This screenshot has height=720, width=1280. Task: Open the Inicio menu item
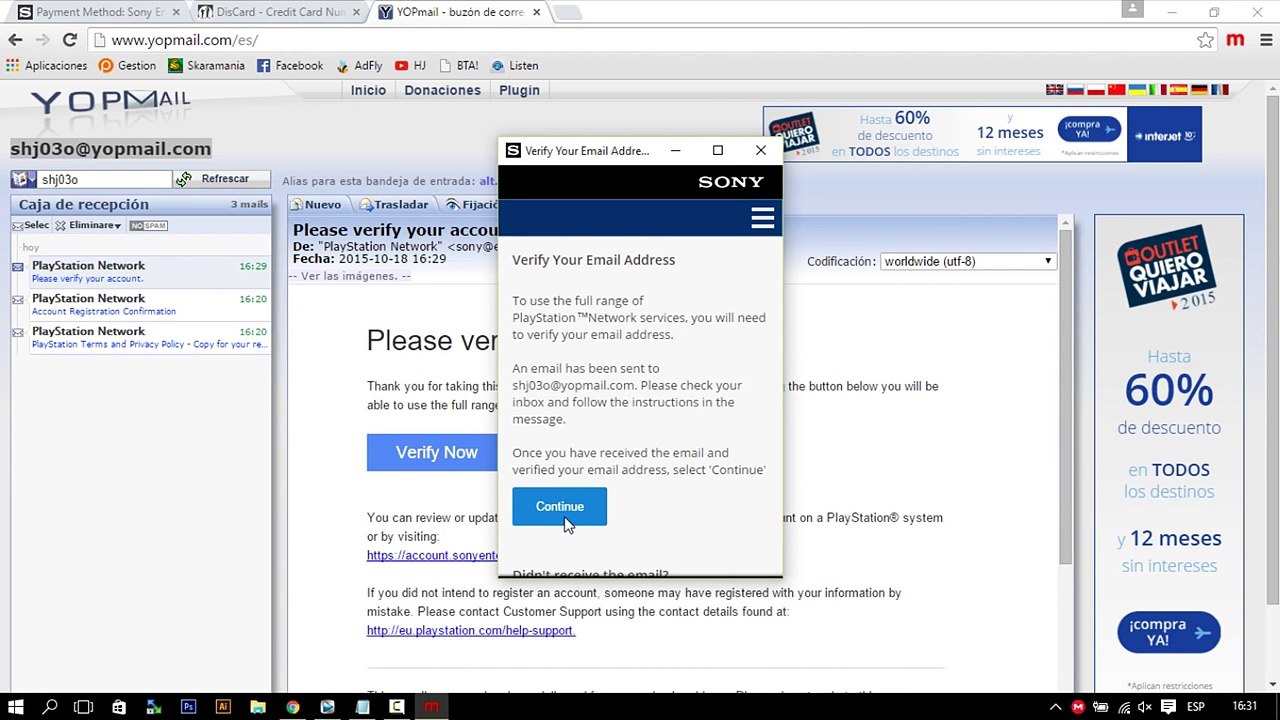[x=368, y=90]
